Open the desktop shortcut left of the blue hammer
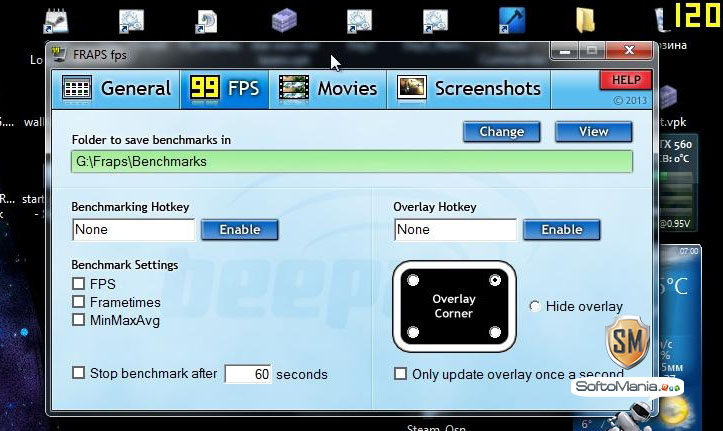723x431 pixels. (435, 21)
